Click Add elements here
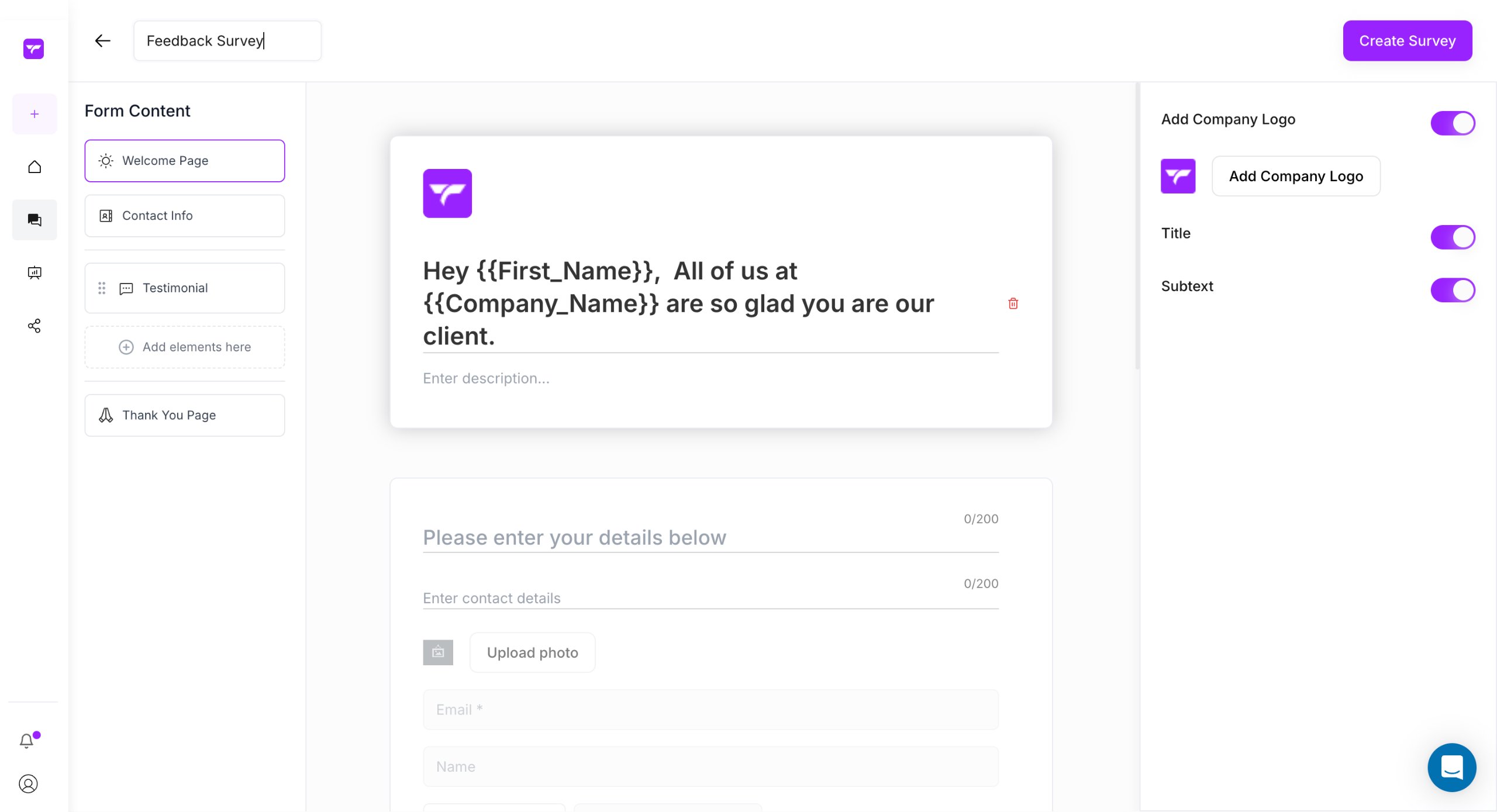1497x812 pixels. (185, 347)
